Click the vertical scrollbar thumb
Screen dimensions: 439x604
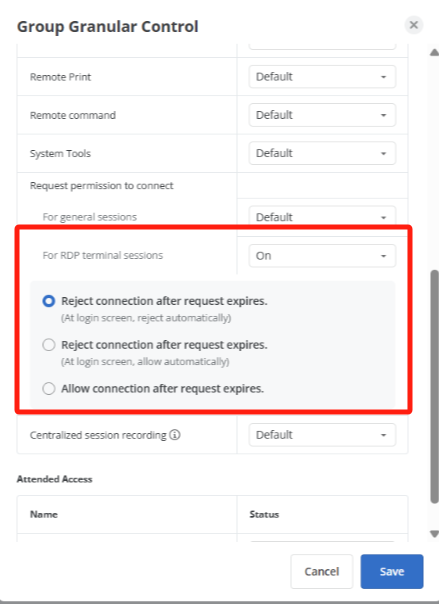434,386
